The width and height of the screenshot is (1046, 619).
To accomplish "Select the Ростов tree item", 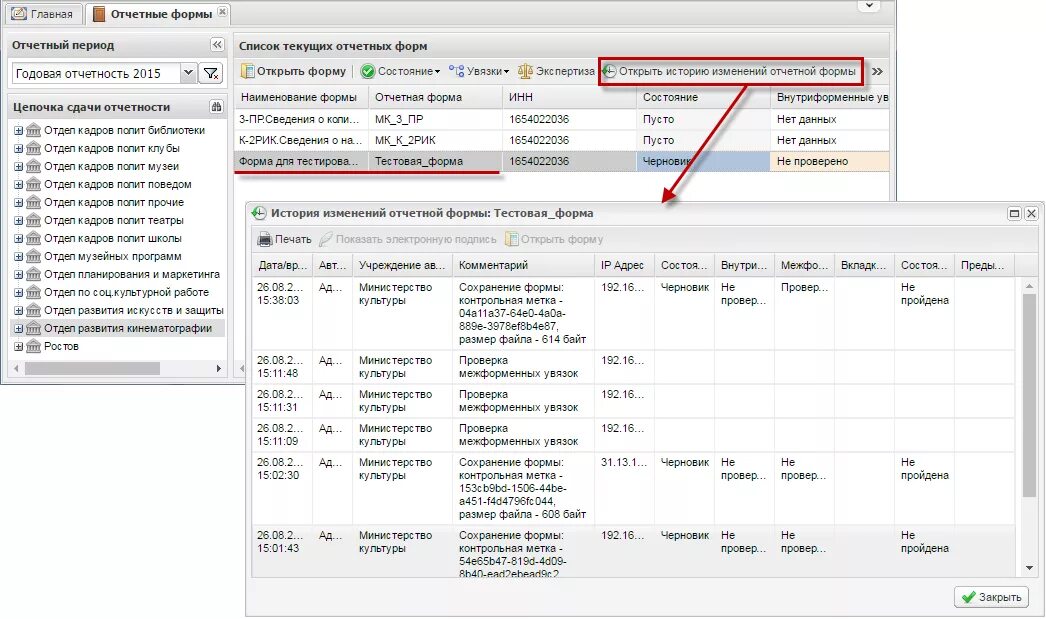I will point(61,346).
